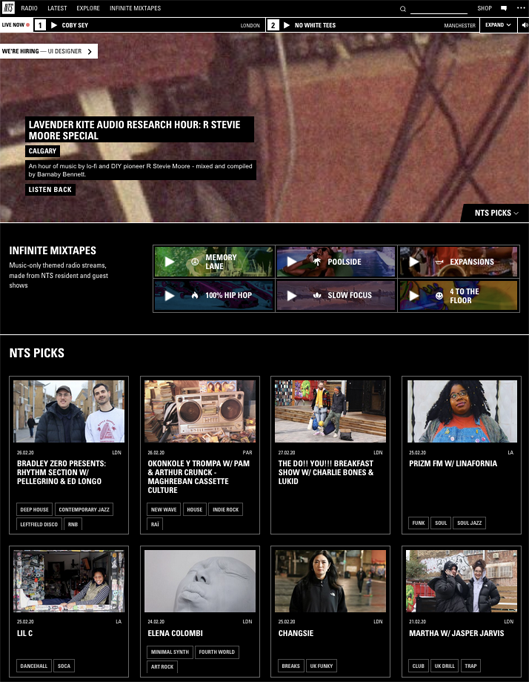Go to Infinite Mixtapes in top menu
The image size is (529, 682).
pos(135,8)
